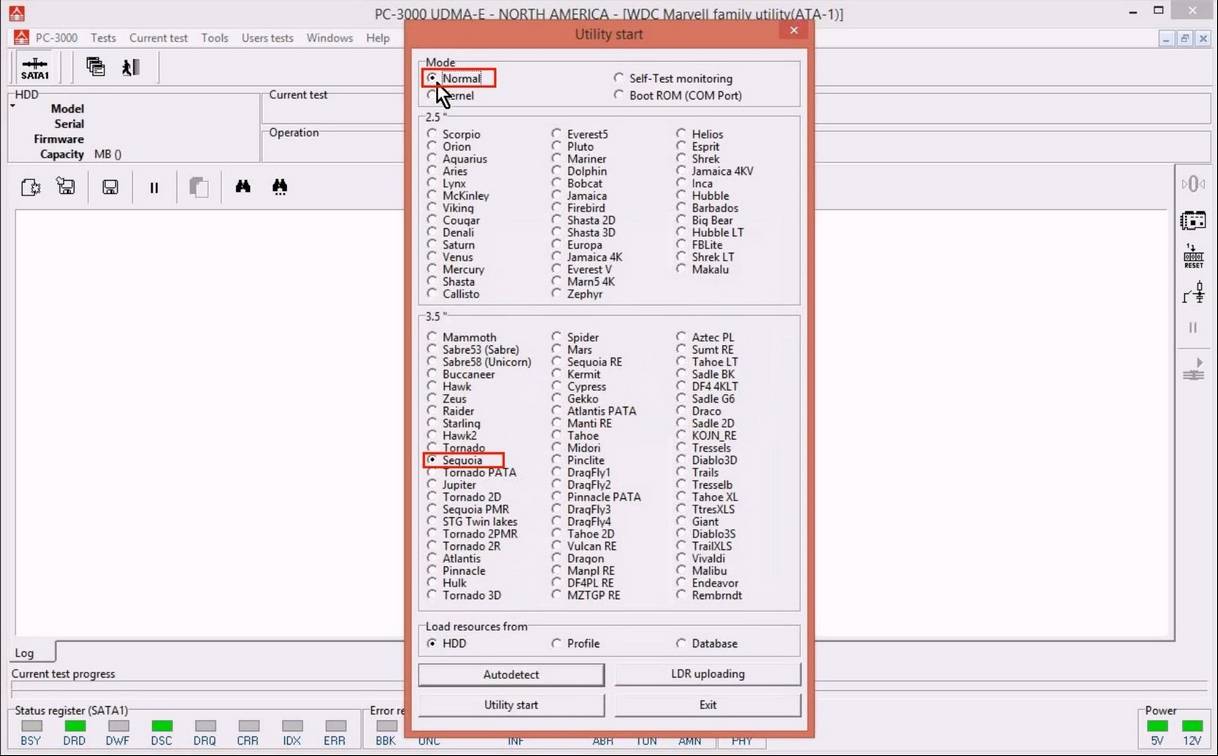Screen dimensions: 1218x756
Task: Click the pause icon in log toolbar
Action: pos(154,187)
